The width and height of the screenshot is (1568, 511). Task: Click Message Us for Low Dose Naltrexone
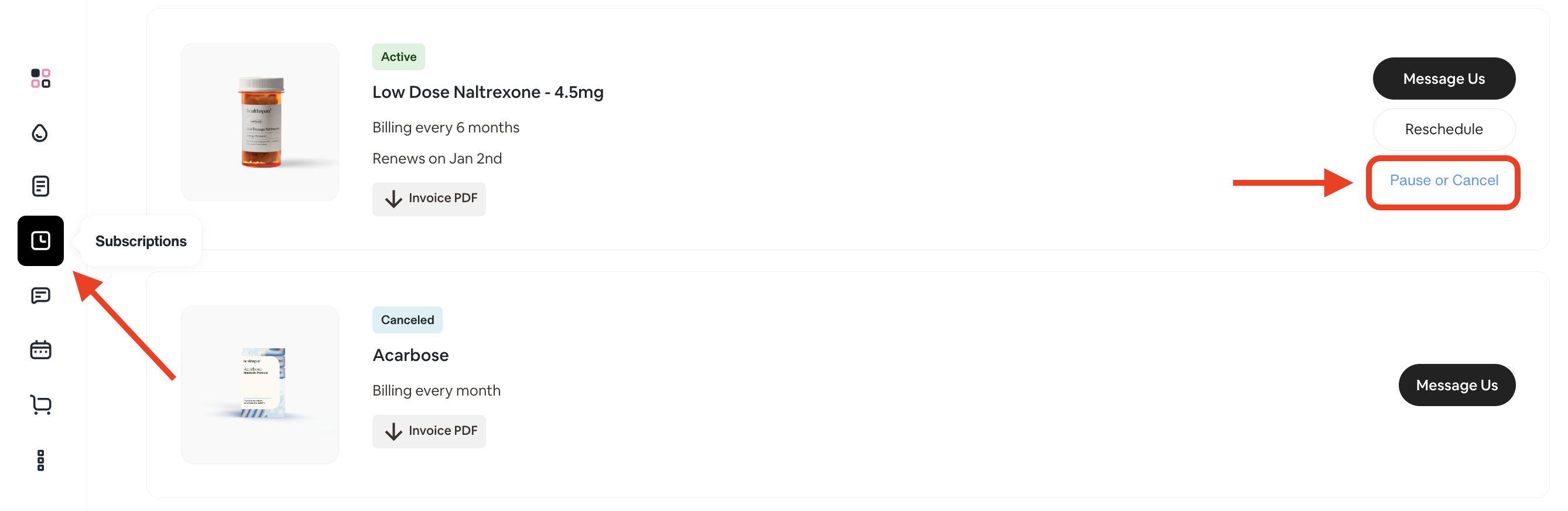click(1444, 78)
